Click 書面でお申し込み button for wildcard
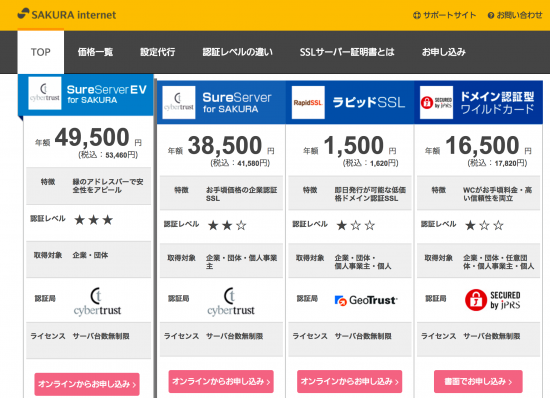The height and width of the screenshot is (398, 550). (x=478, y=382)
